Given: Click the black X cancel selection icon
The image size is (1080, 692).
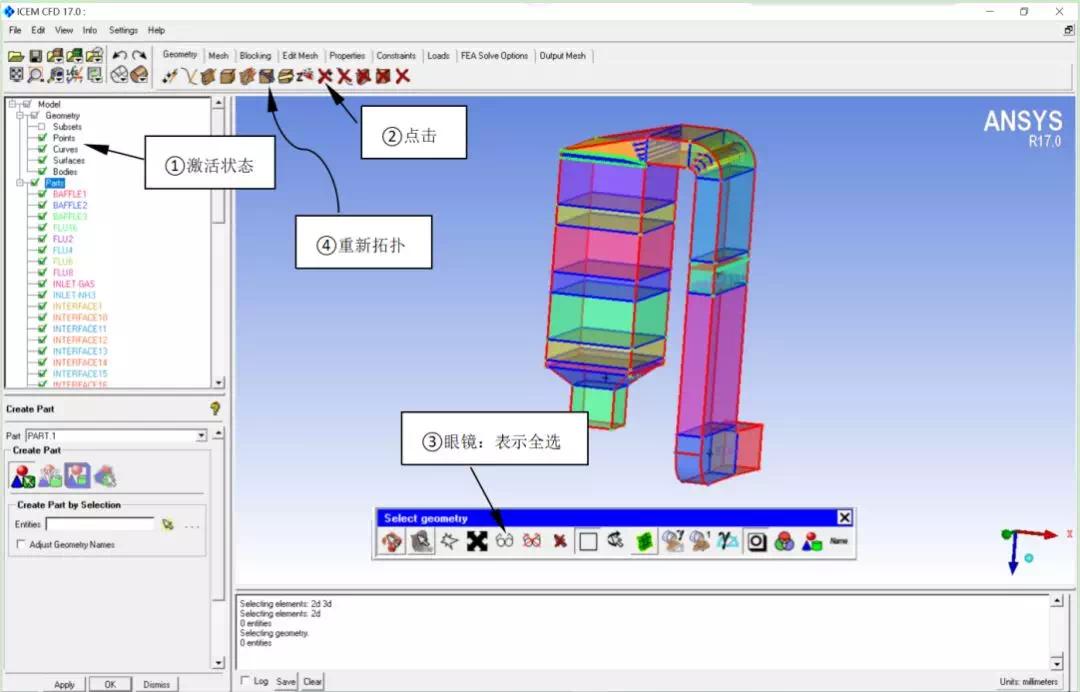Looking at the screenshot, I should click(x=477, y=541).
